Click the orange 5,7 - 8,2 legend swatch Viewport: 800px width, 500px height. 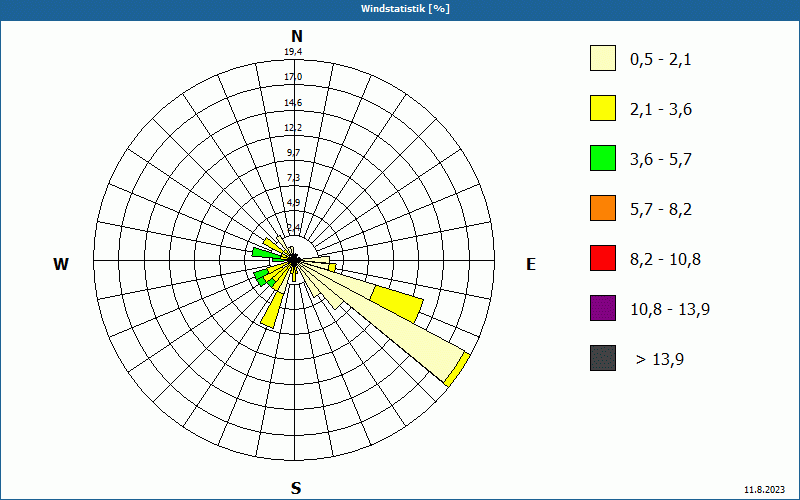603,208
